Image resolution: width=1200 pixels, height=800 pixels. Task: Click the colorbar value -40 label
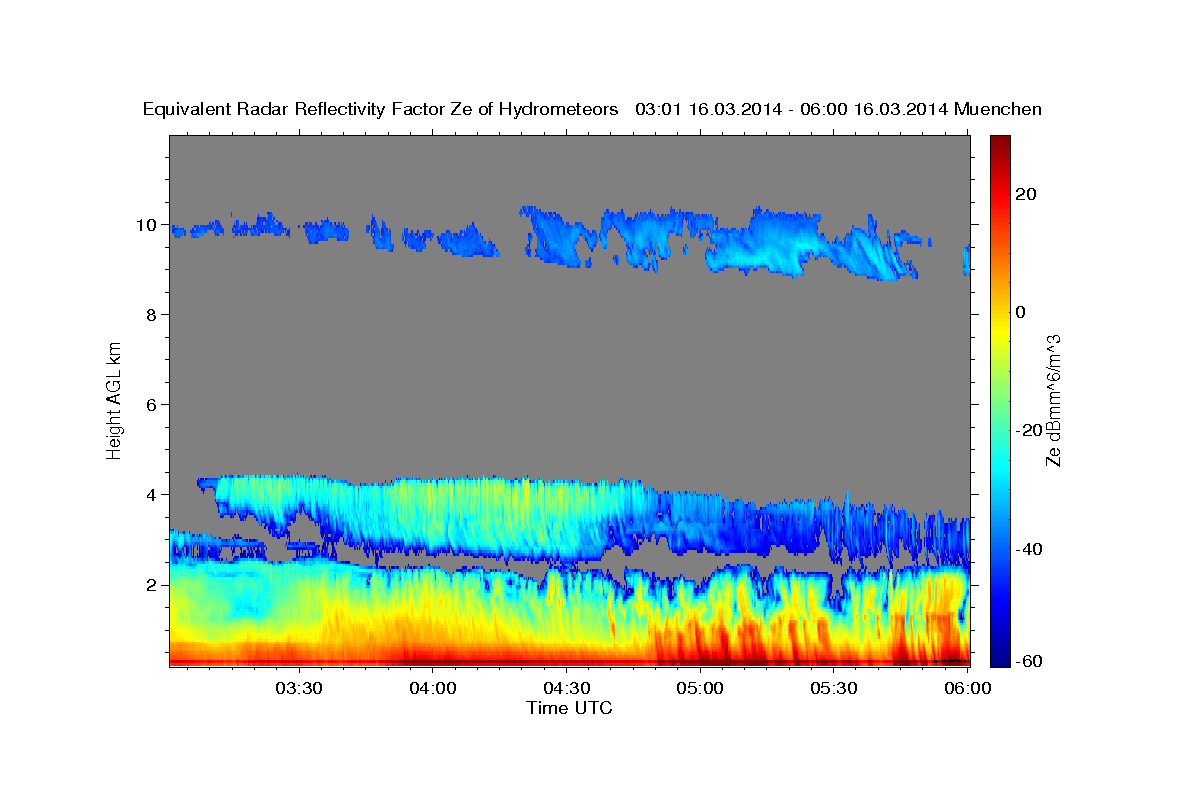(x=1030, y=548)
